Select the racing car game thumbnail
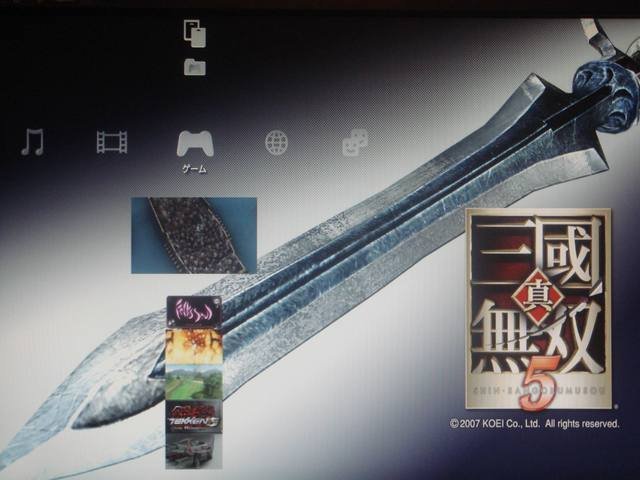Image resolution: width=640 pixels, height=480 pixels. click(x=194, y=451)
